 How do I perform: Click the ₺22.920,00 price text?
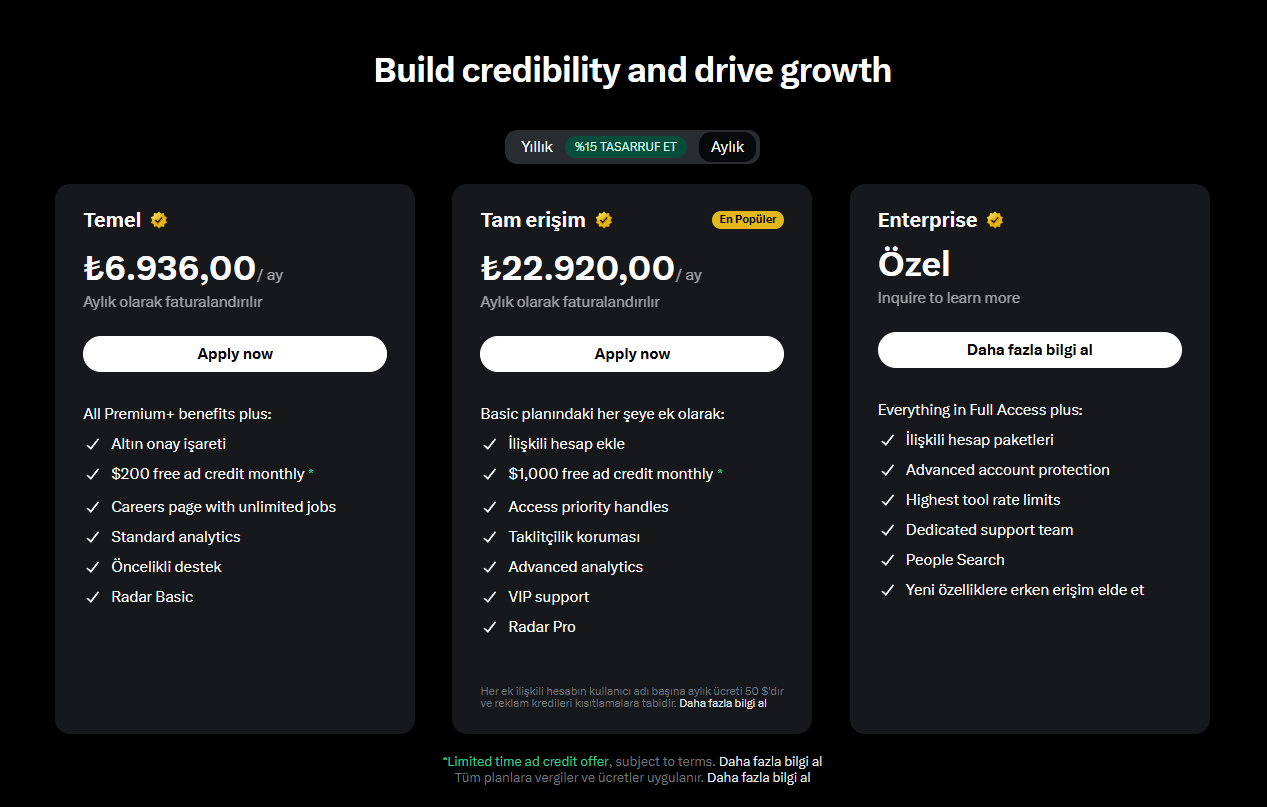(x=578, y=269)
